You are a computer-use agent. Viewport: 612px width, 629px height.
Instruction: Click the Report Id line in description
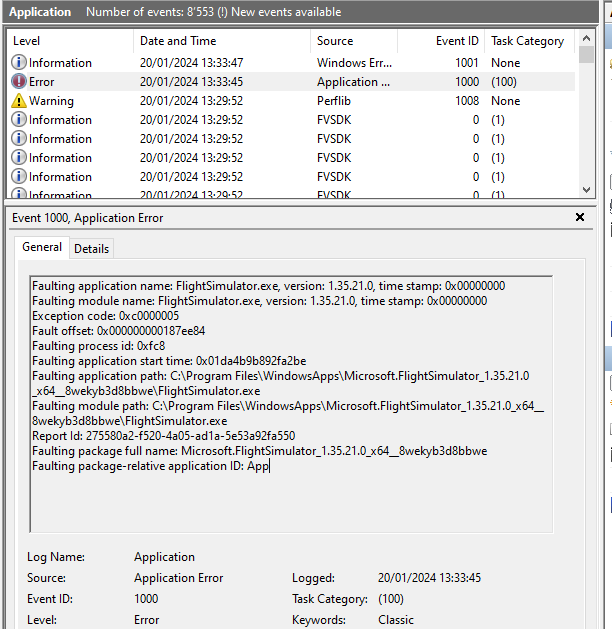click(164, 436)
